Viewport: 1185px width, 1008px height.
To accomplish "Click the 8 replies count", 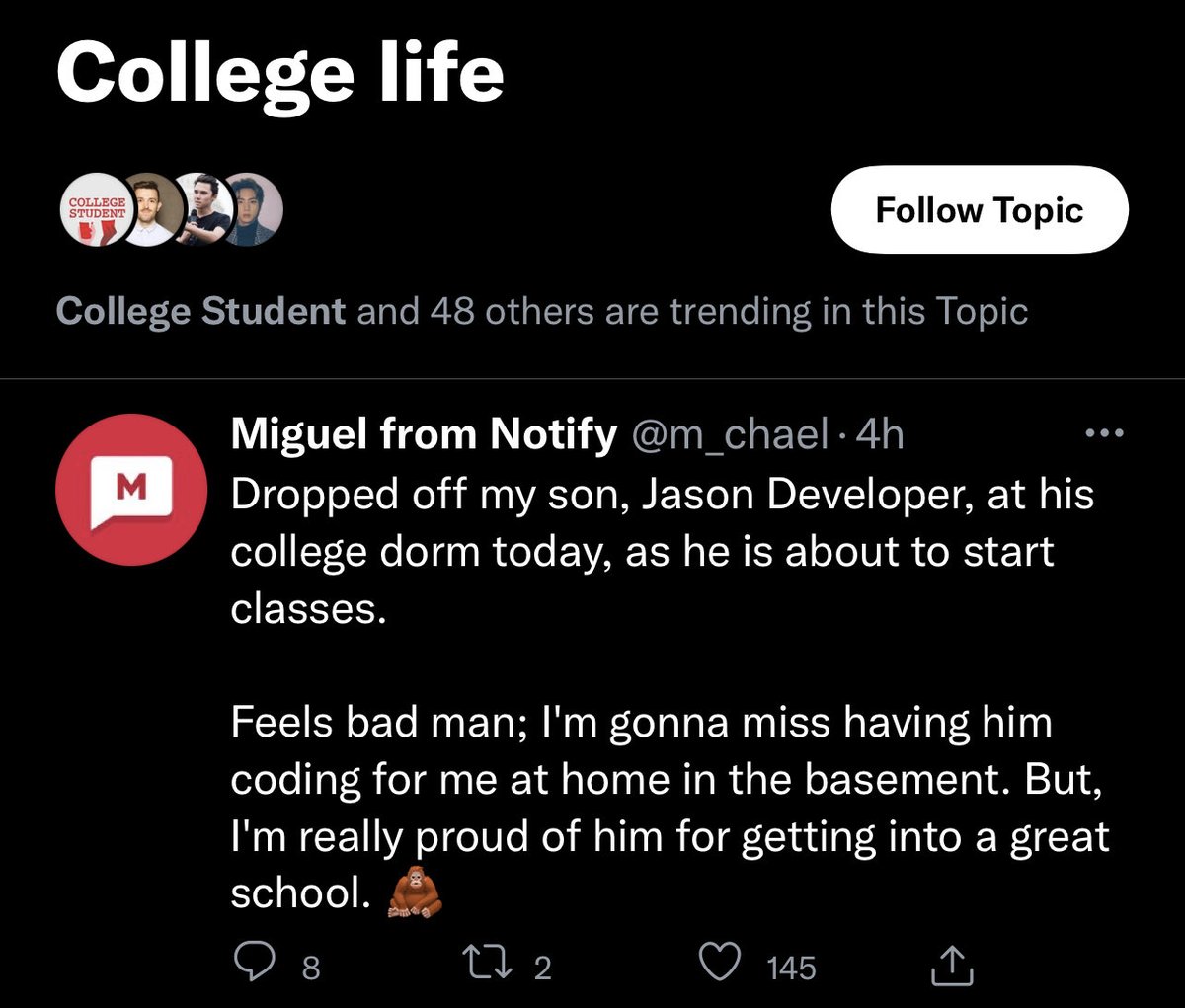I will pos(310,967).
